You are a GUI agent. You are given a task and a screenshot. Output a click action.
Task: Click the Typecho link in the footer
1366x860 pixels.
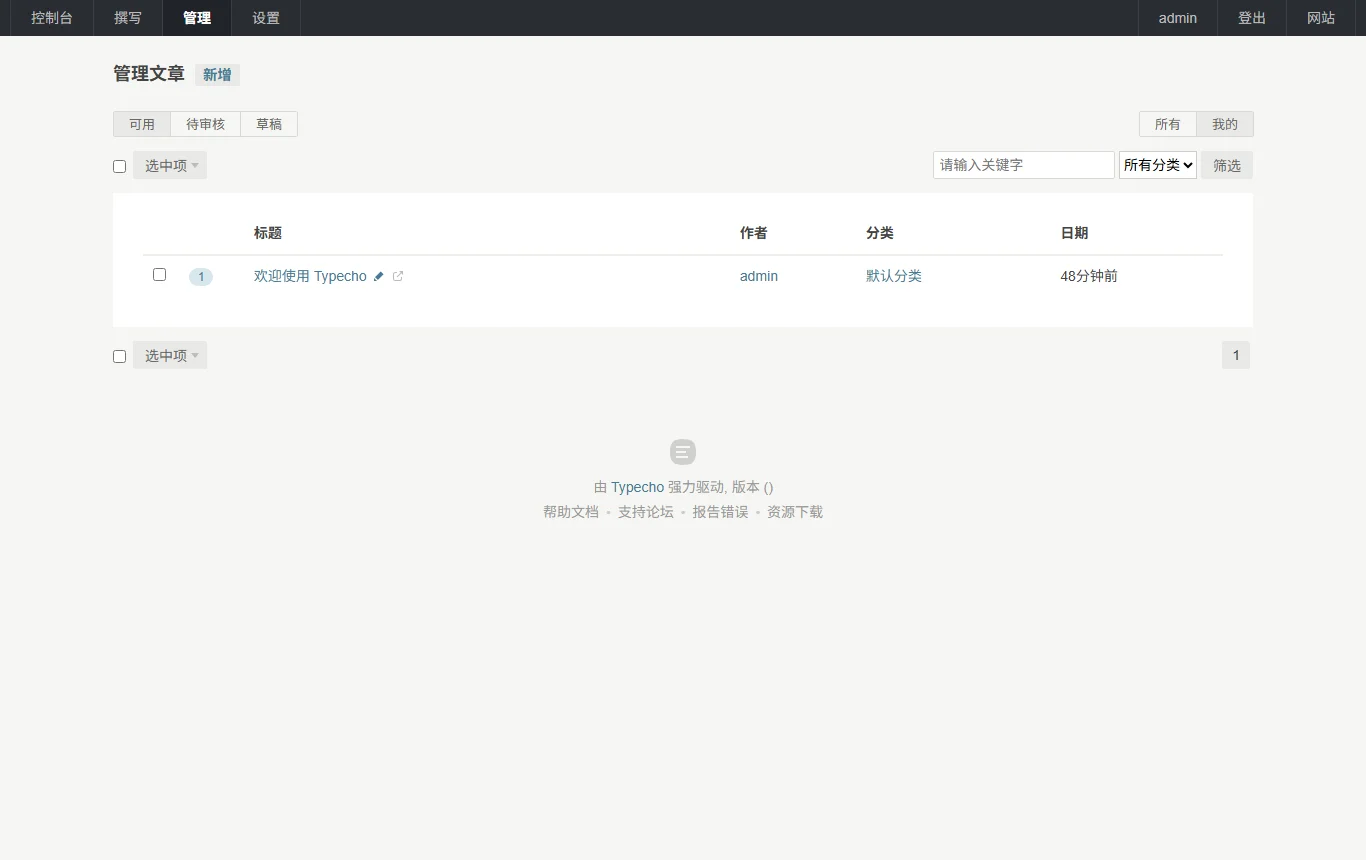pos(637,488)
